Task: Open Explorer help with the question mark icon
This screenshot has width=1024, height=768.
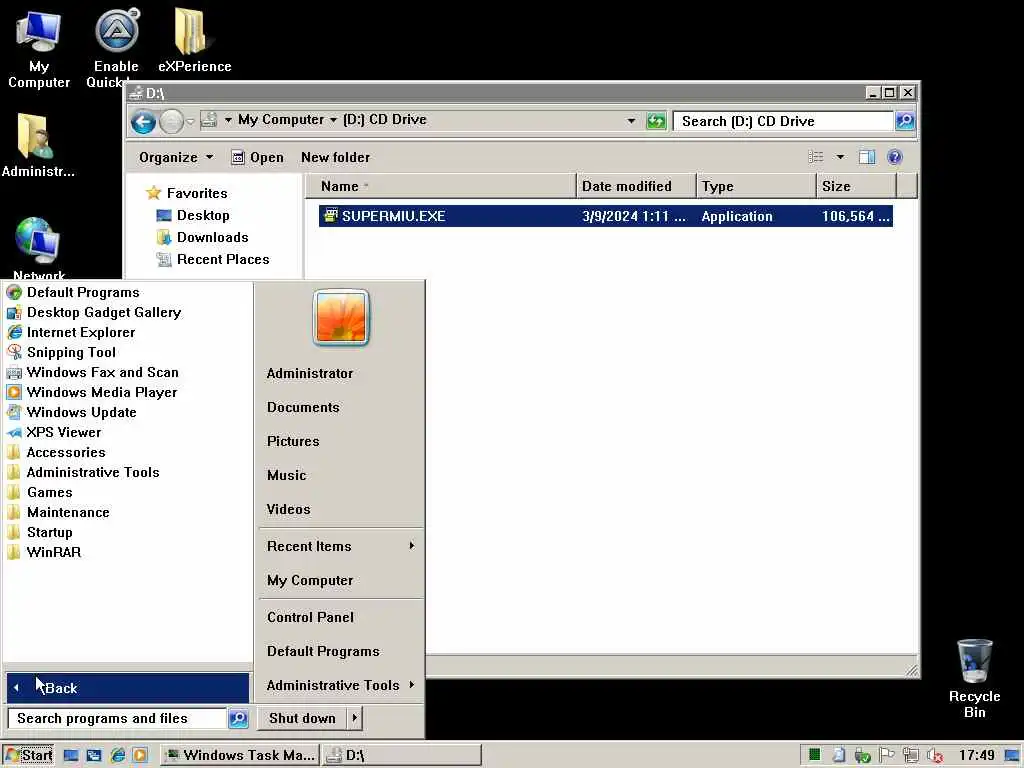Action: tap(895, 157)
